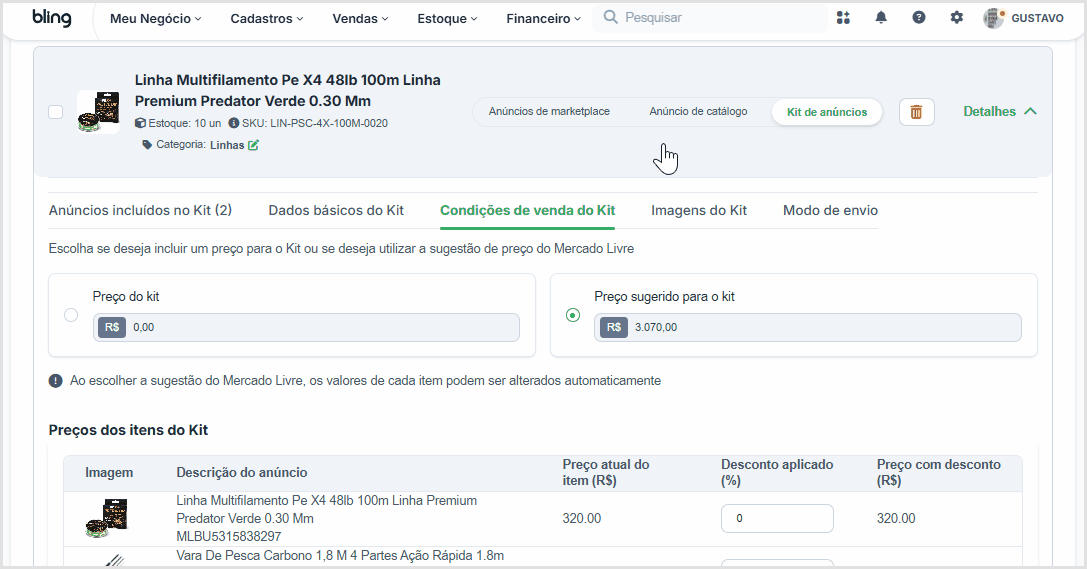Click the Linhas category link
Image resolution: width=1087 pixels, height=569 pixels.
[x=227, y=145]
